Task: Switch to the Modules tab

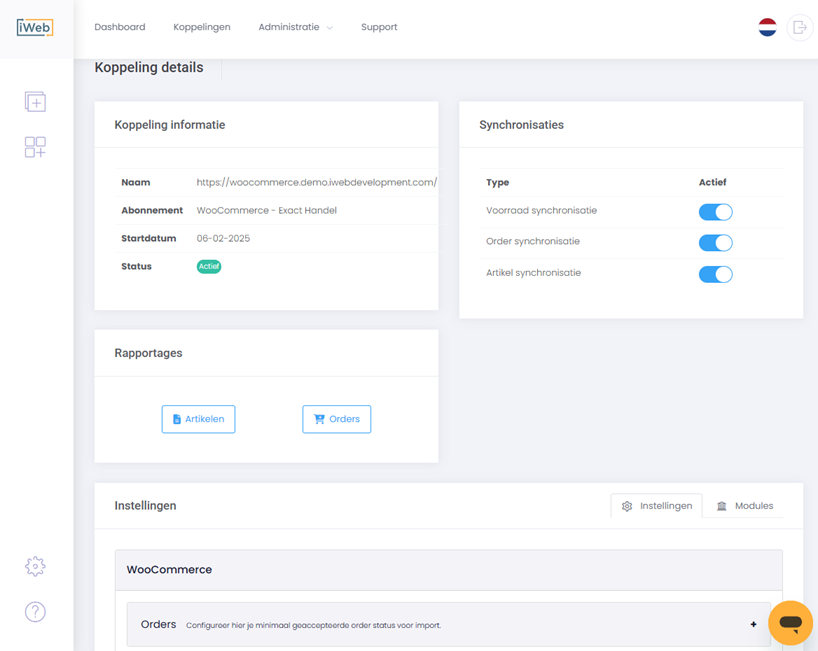Action: click(744, 505)
